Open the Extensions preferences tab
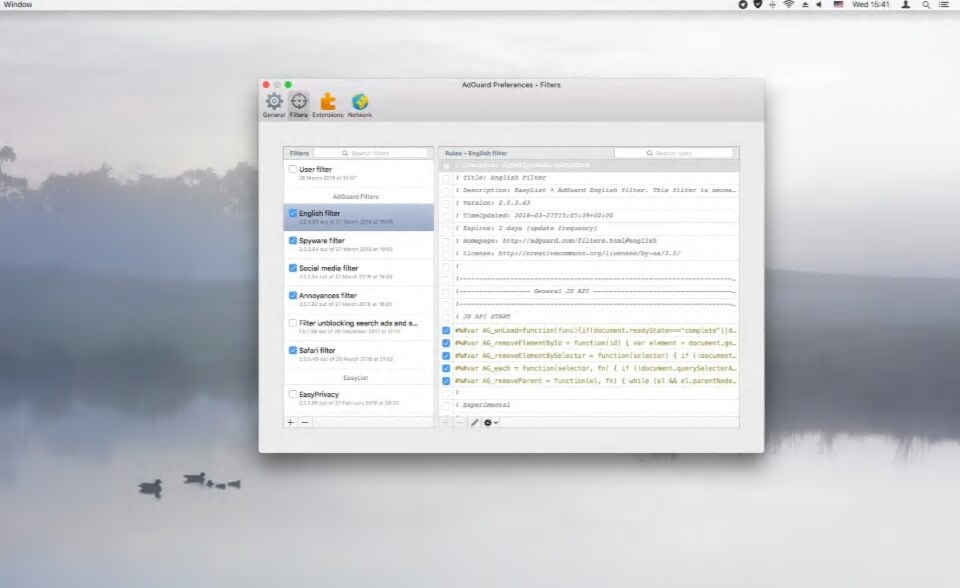Viewport: 960px width, 588px height. point(328,105)
